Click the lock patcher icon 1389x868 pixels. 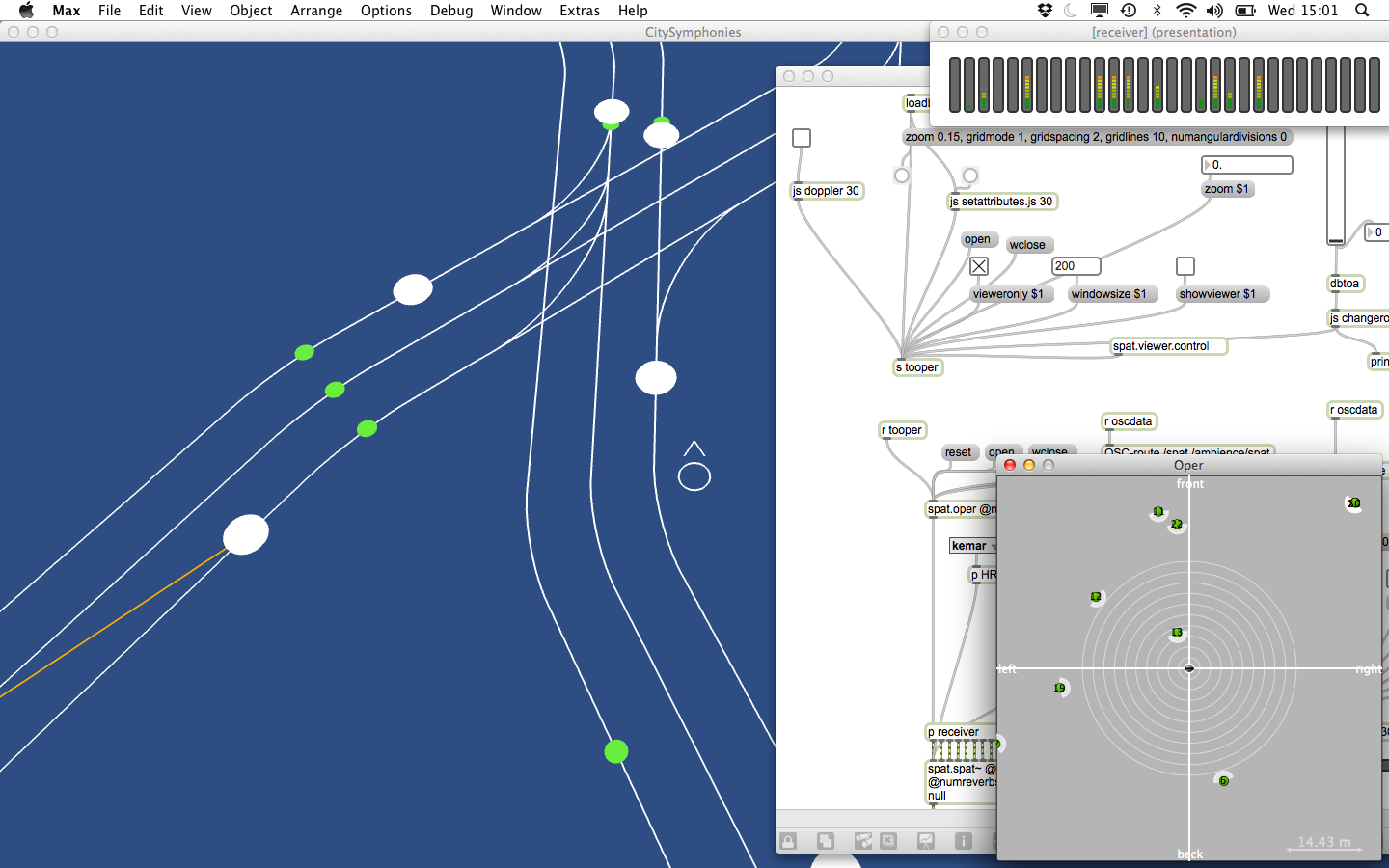click(x=788, y=841)
